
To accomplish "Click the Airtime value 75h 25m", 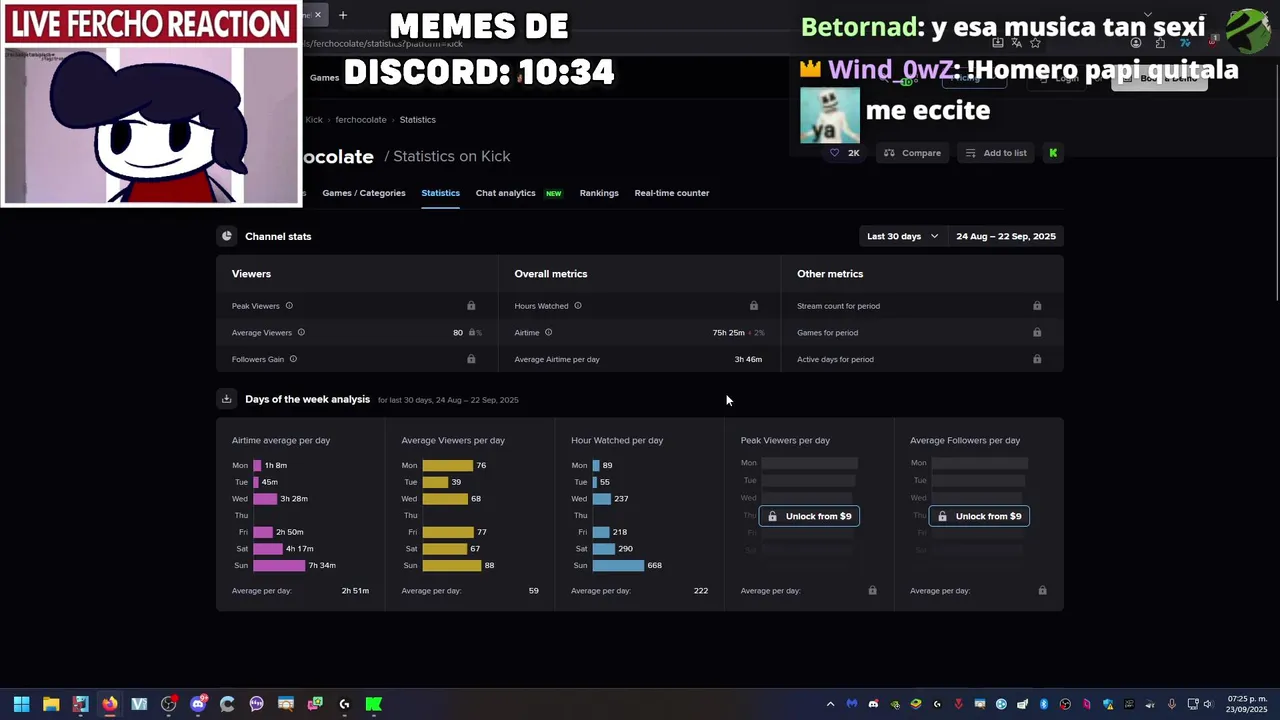I will [x=728, y=332].
